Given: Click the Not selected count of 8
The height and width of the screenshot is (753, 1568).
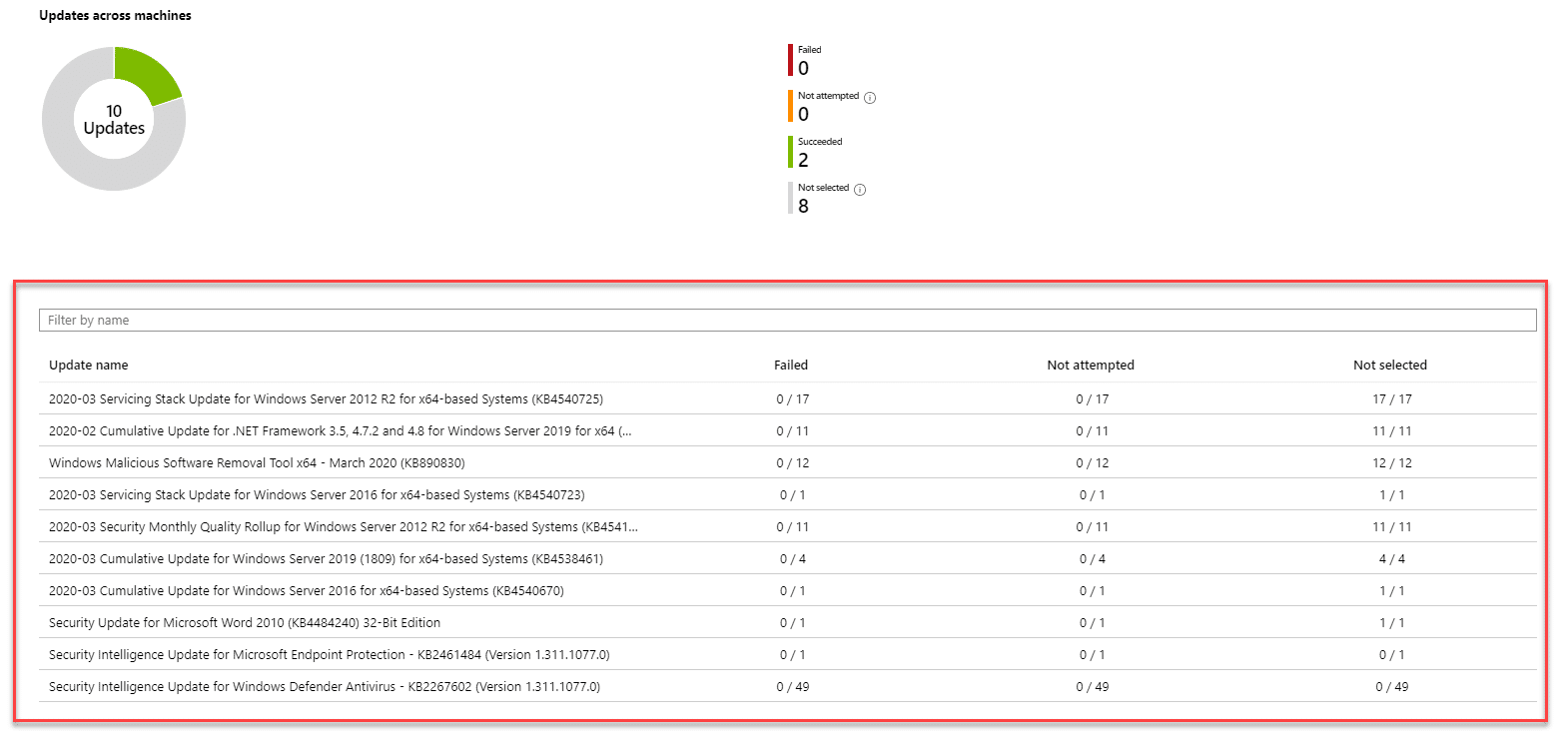Looking at the screenshot, I should [803, 206].
